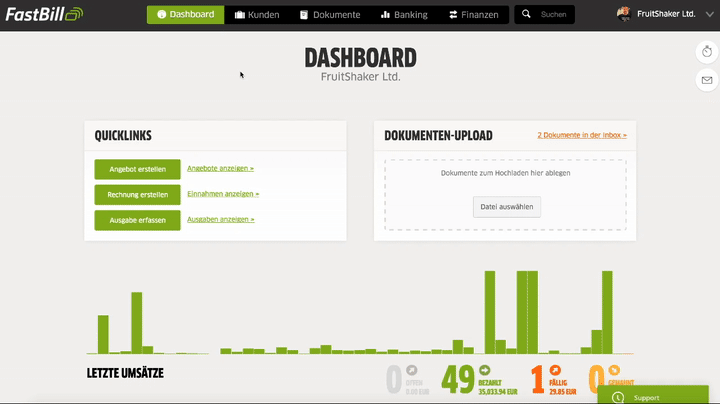This screenshot has width=720, height=404.
Task: Open the Dashboard tab
Action: point(184,15)
